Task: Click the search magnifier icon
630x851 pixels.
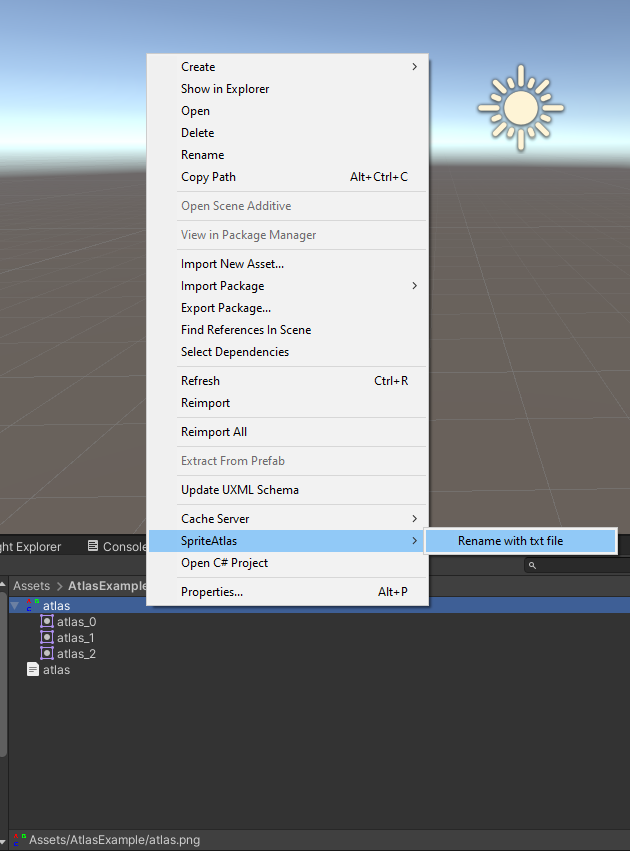Action: pos(532,566)
